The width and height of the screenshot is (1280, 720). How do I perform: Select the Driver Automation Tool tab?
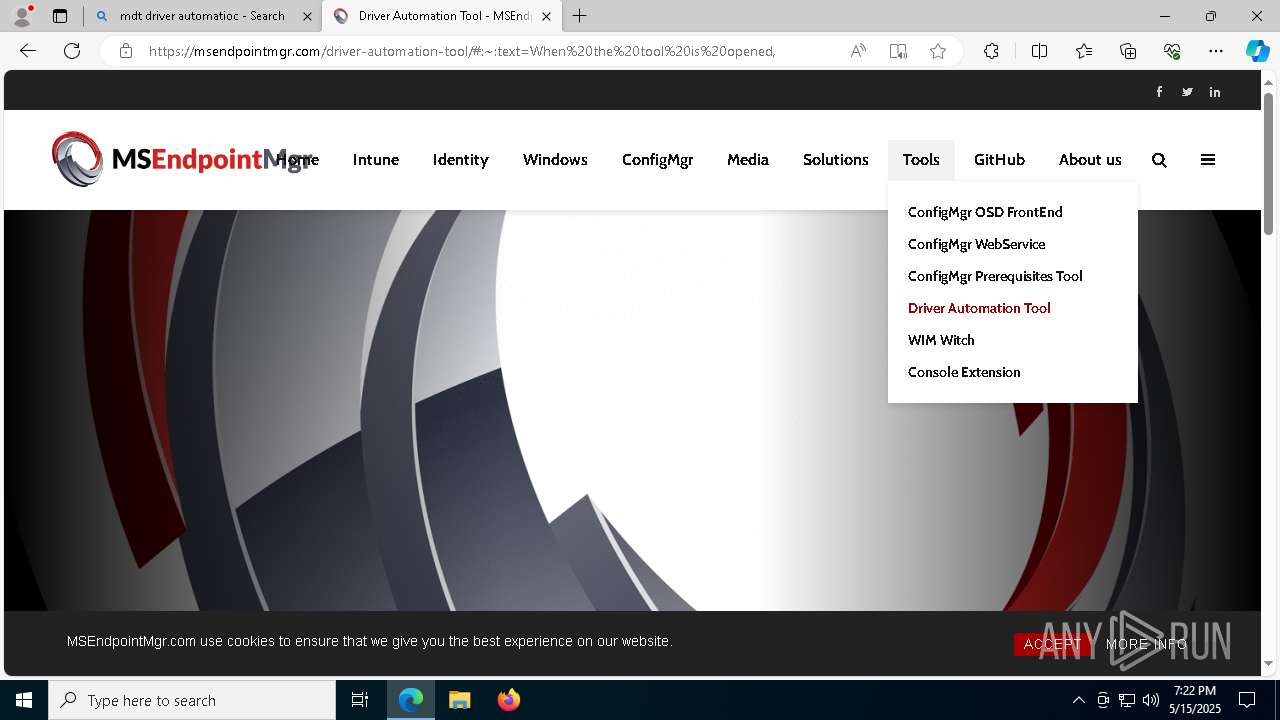[443, 16]
